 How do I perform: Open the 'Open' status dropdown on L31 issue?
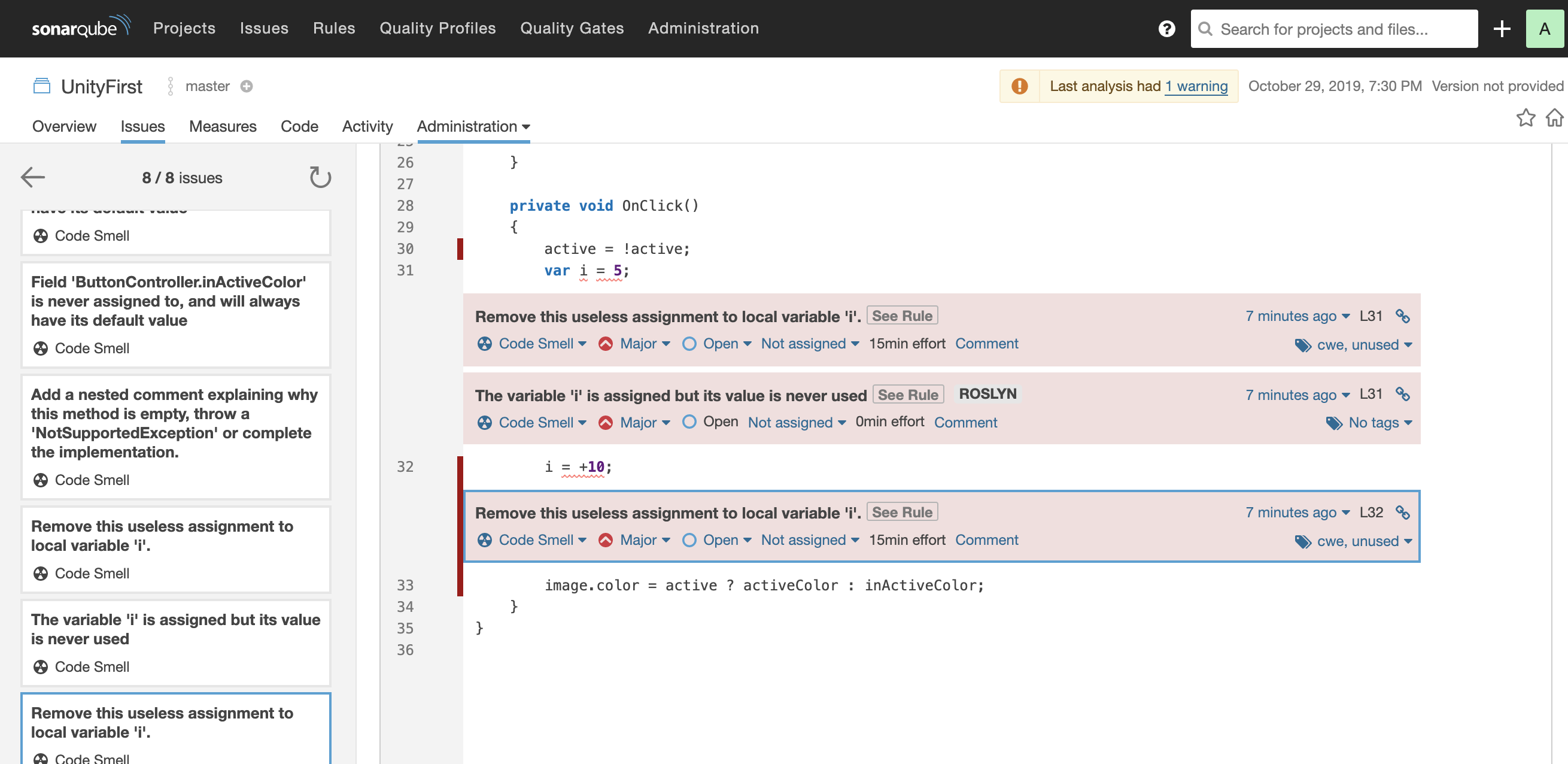pyautogui.click(x=717, y=343)
